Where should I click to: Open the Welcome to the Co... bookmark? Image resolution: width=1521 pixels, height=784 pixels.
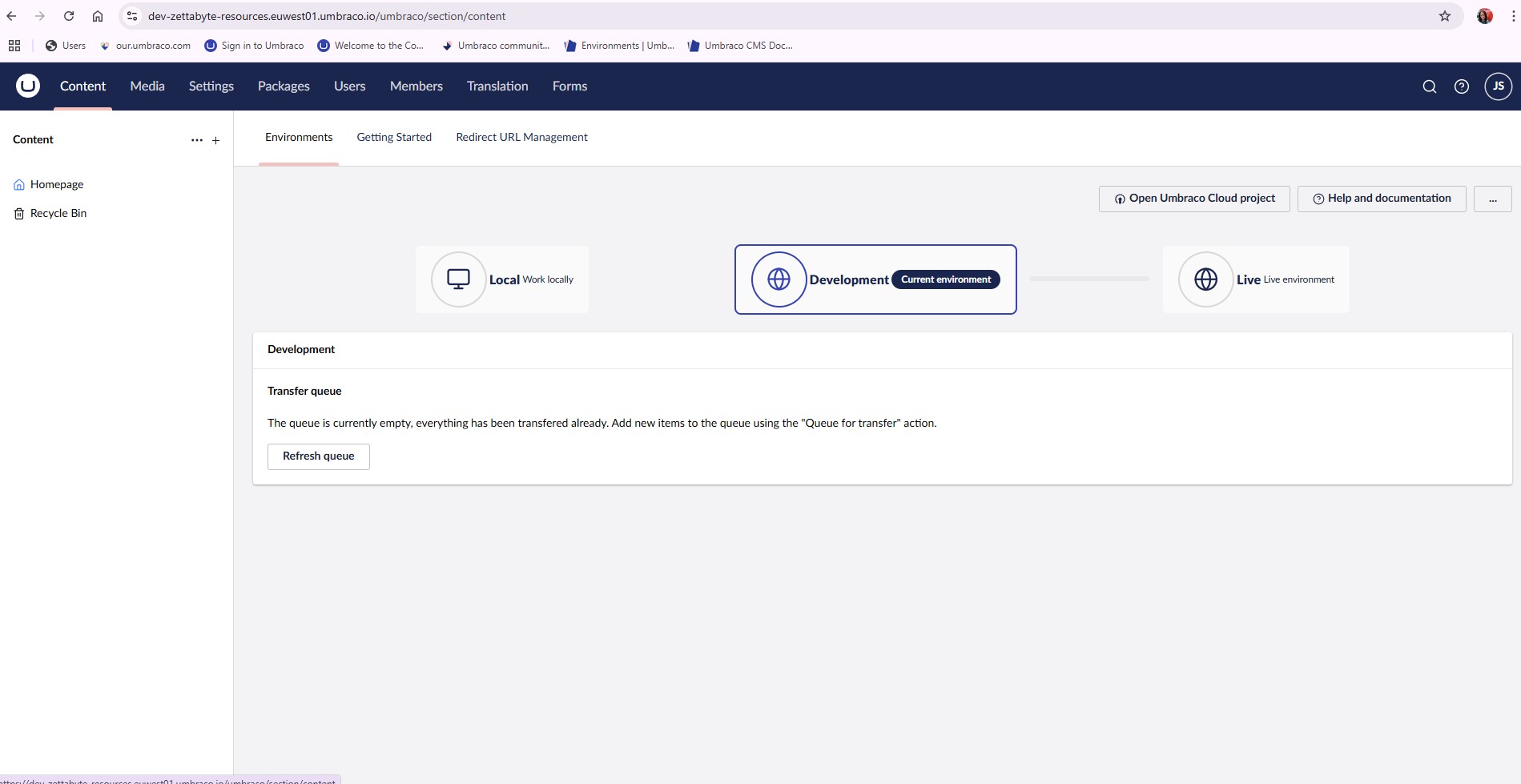point(371,46)
